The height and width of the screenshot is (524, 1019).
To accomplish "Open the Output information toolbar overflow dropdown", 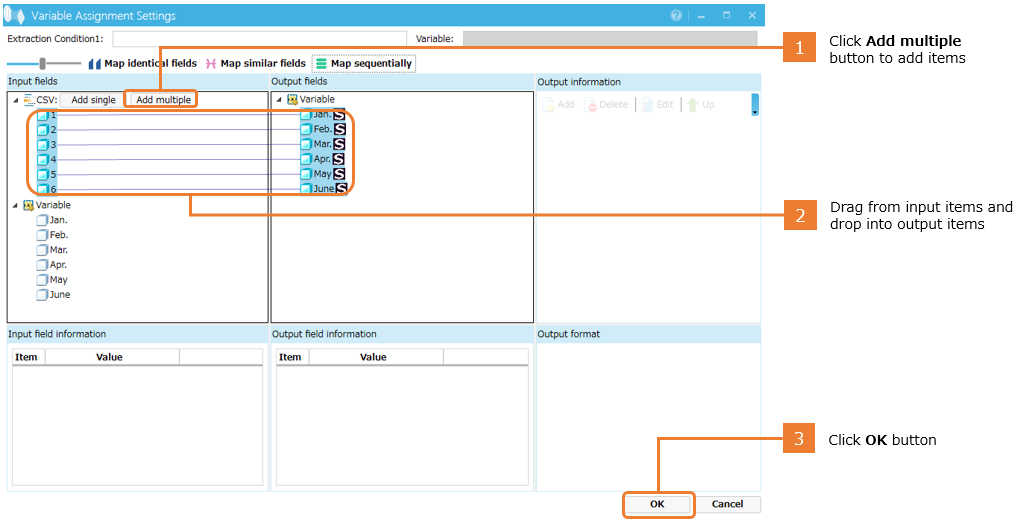I will point(755,106).
